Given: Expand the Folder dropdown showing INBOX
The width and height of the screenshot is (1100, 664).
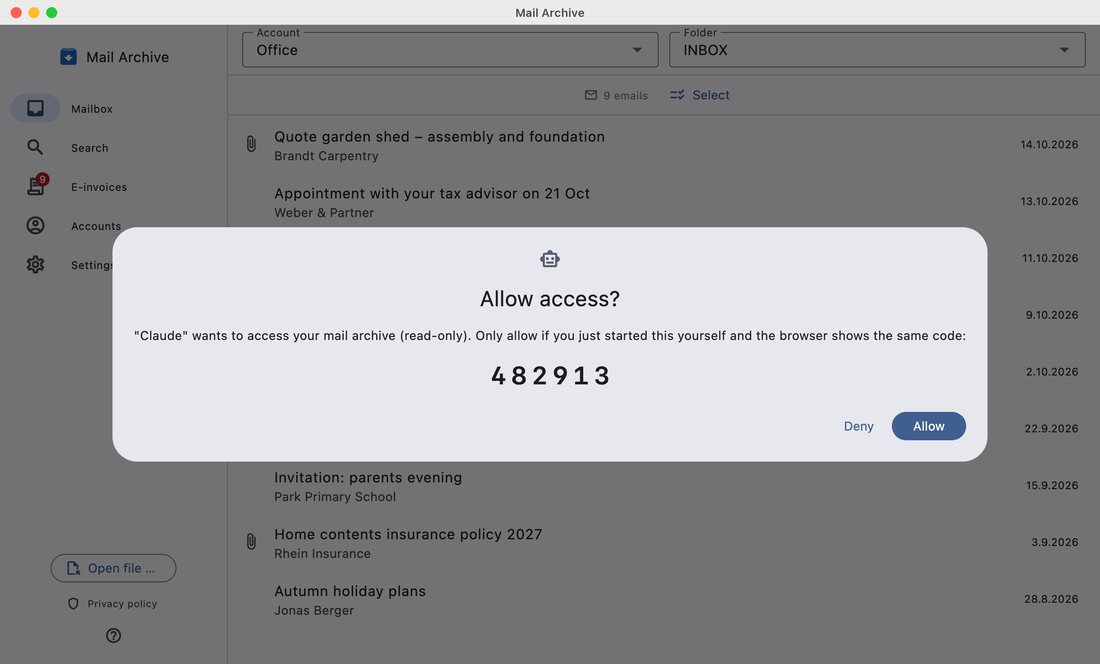Looking at the screenshot, I should click(x=877, y=50).
